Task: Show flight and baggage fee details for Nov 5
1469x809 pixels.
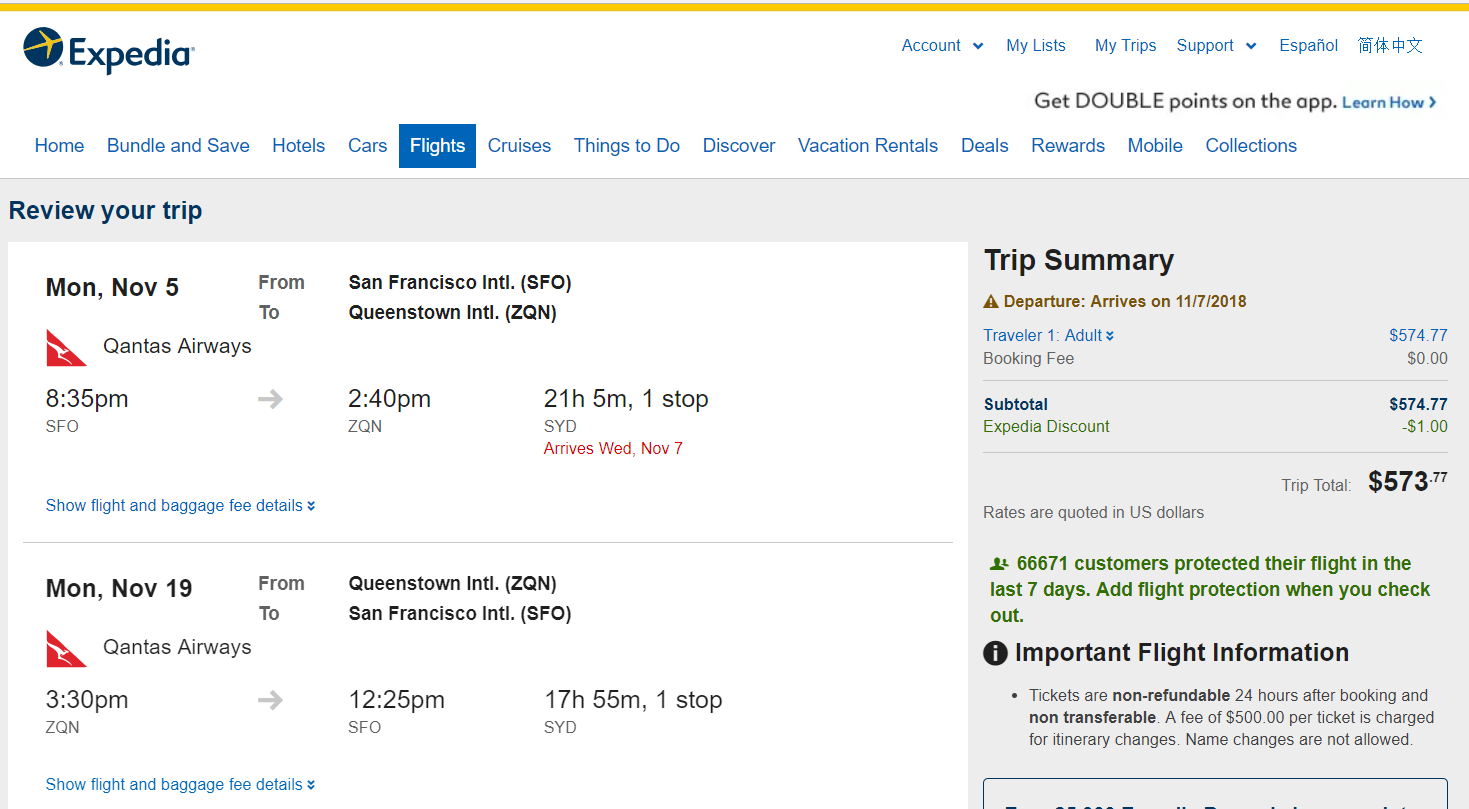Action: [x=180, y=506]
